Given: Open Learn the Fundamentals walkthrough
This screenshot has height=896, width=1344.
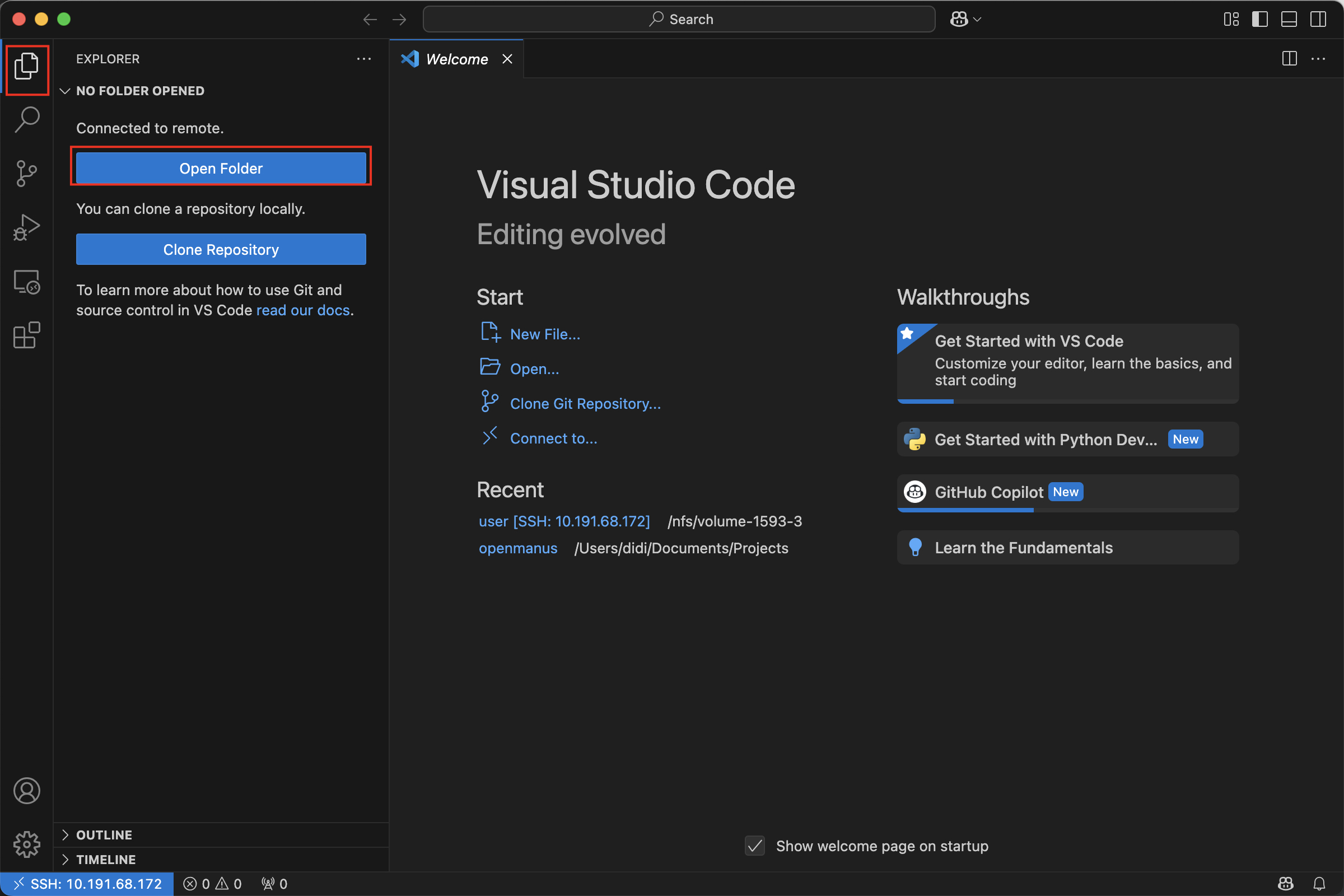Looking at the screenshot, I should 1068,548.
